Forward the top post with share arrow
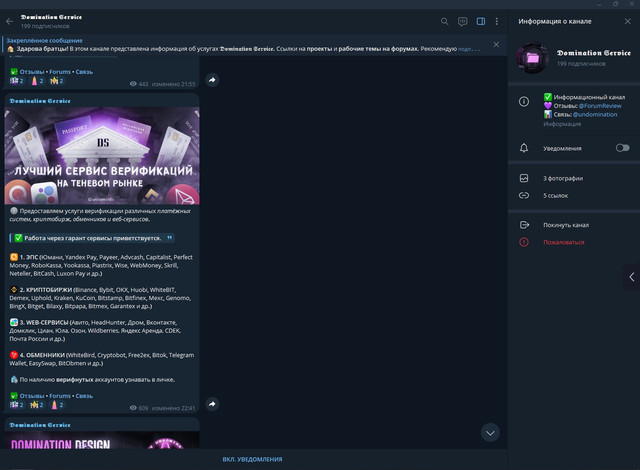 coord(212,80)
